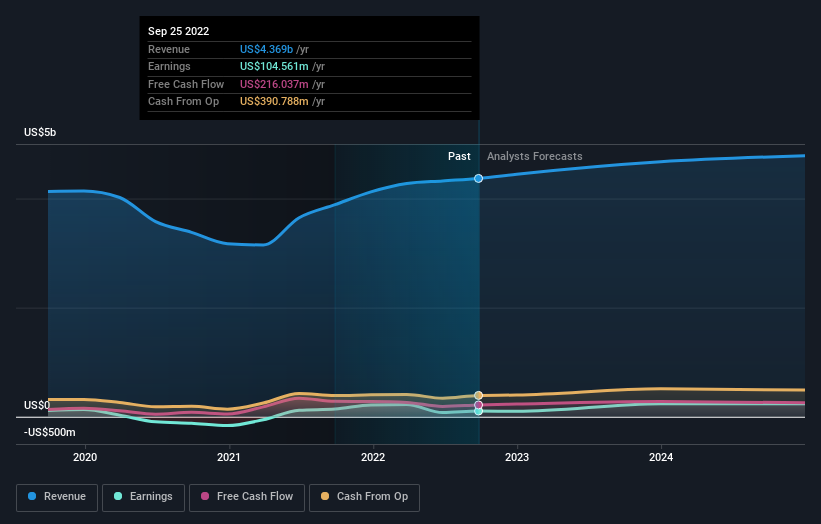Select the Earnings marker dot on the chart
821x524 pixels.
[x=479, y=411]
